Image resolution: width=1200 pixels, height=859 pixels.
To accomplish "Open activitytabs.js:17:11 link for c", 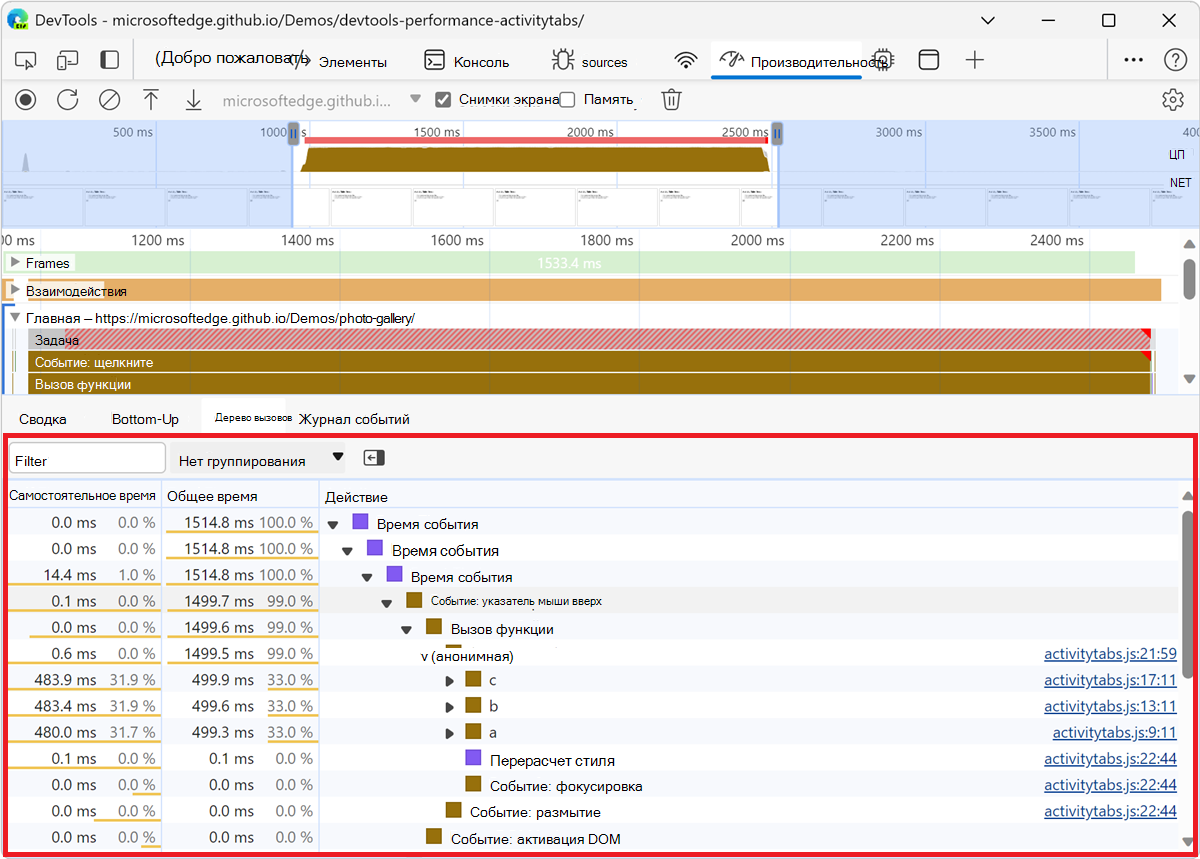I will 1110,681.
